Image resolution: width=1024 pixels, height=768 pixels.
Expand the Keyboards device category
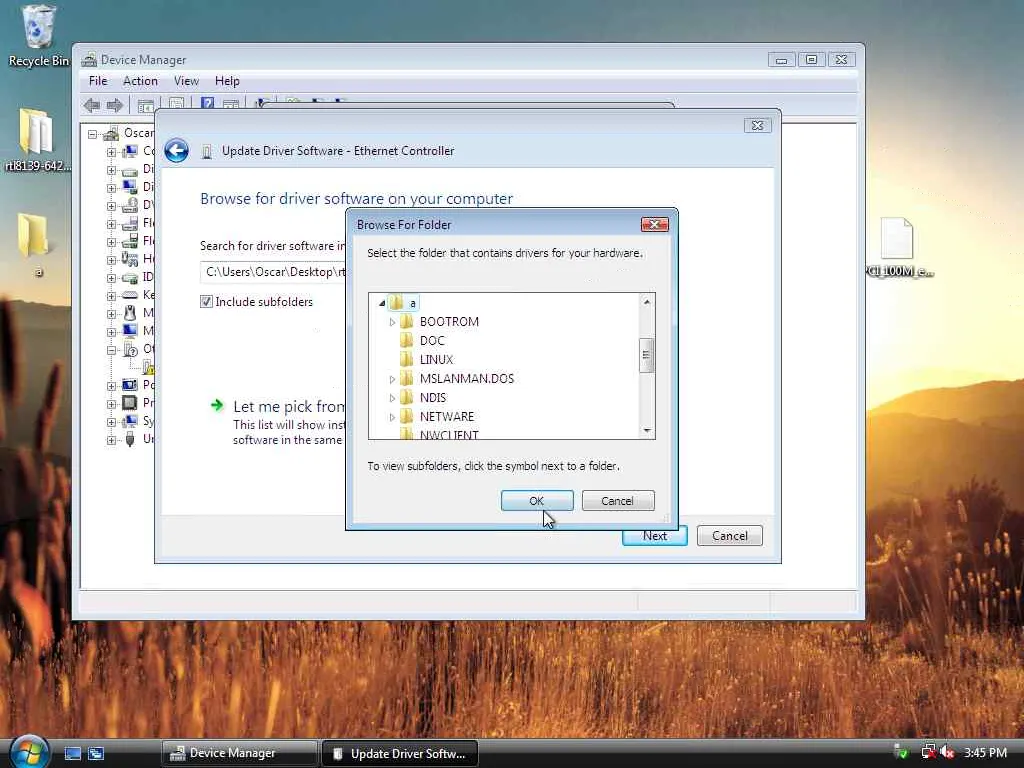pyautogui.click(x=112, y=296)
